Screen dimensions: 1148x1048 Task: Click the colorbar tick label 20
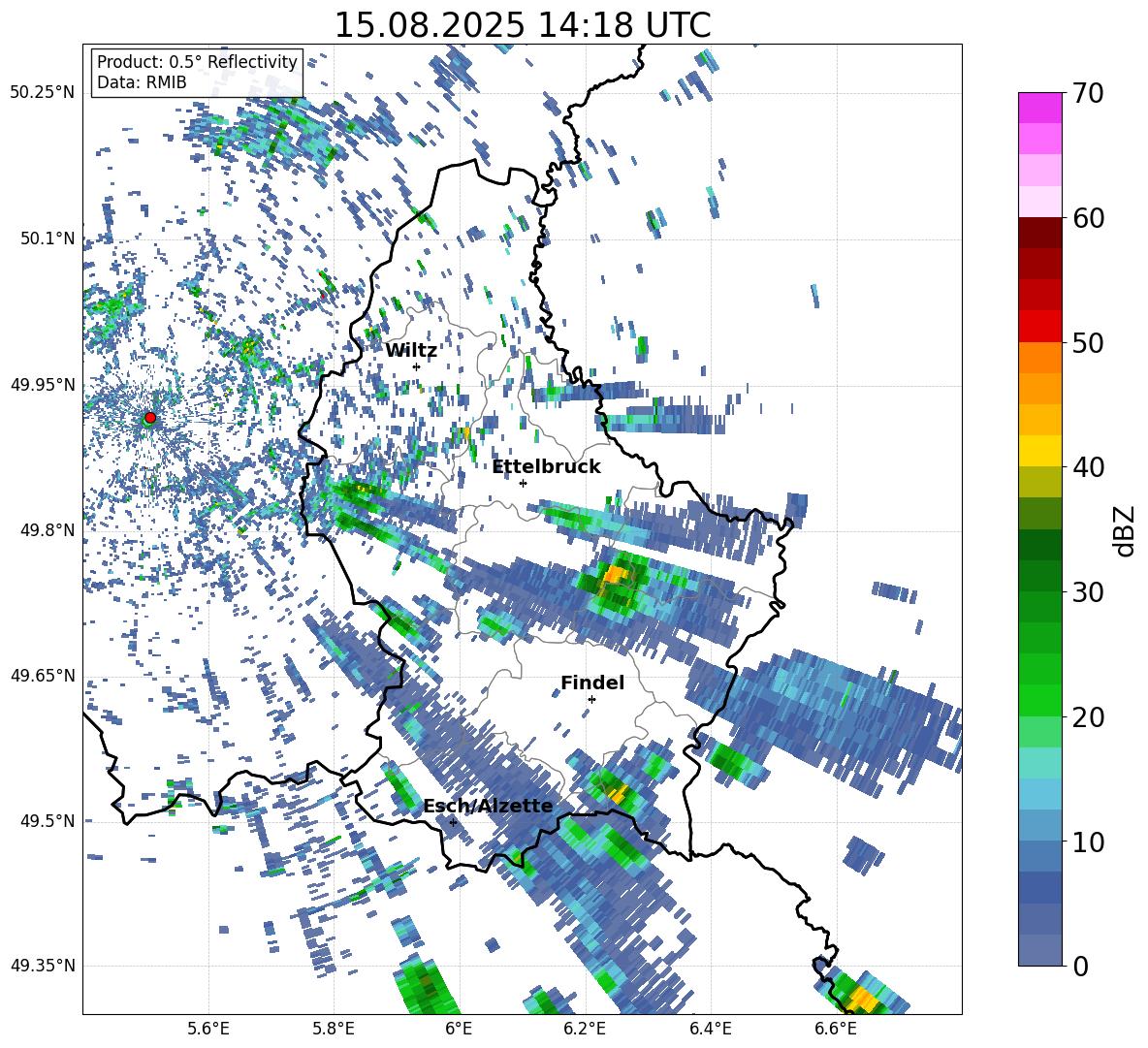tap(1088, 717)
